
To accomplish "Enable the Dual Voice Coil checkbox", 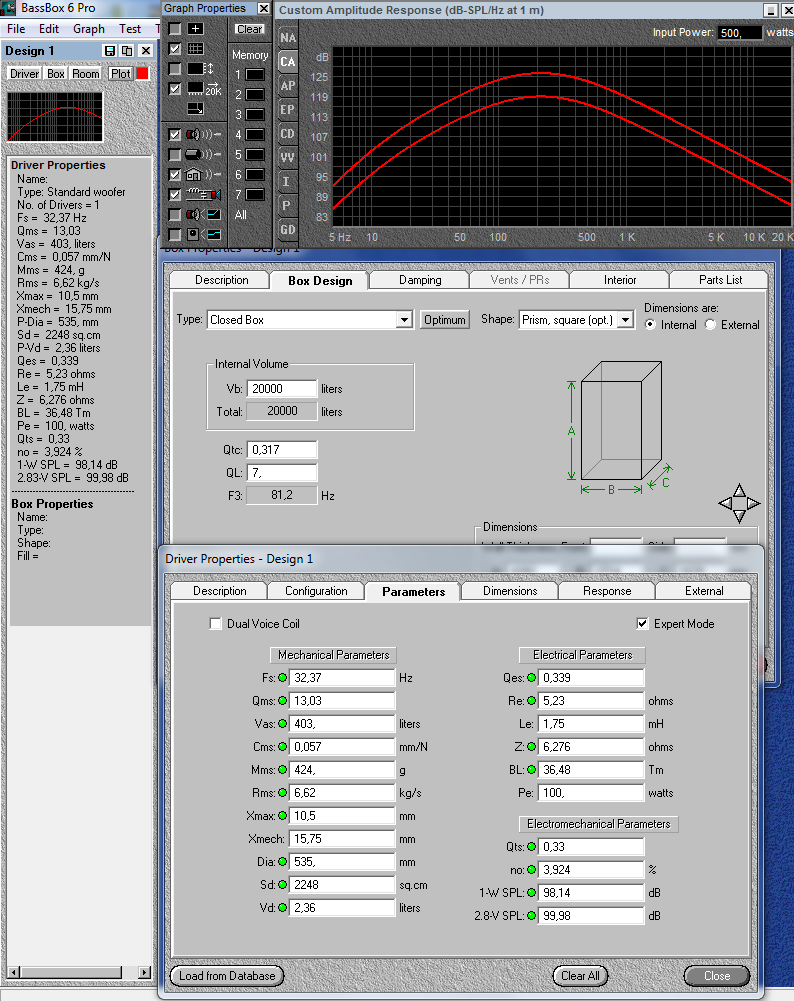I will coord(215,624).
